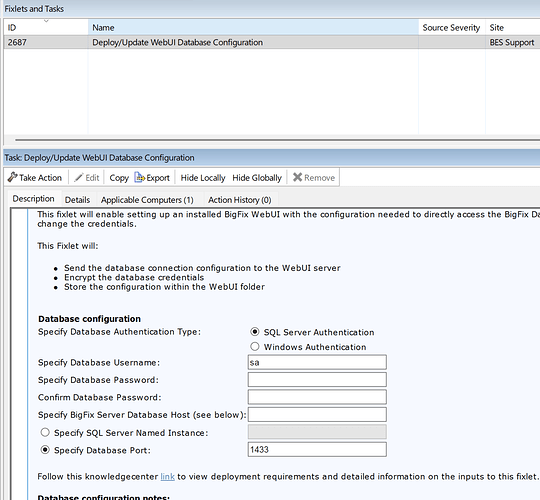Select Windows Authentication radio button
The width and height of the screenshot is (540, 500).
click(x=255, y=346)
